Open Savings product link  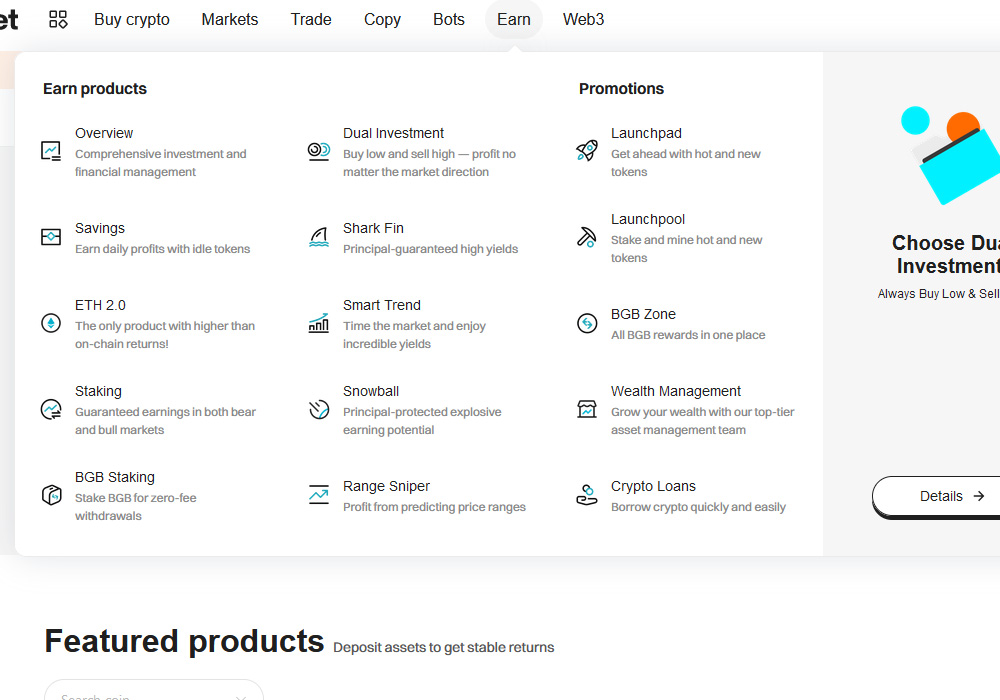(x=100, y=228)
